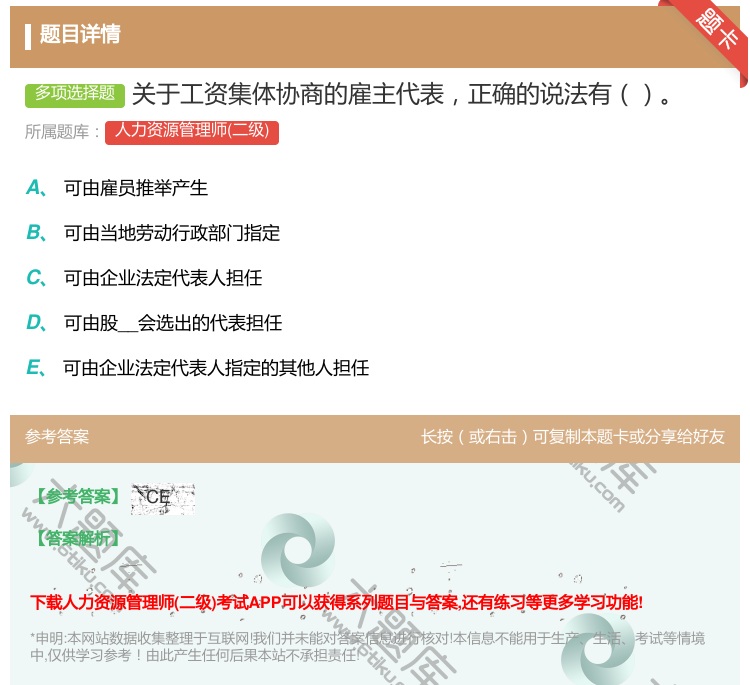Click the 参考答案 section header
The height and width of the screenshot is (685, 750).
(x=57, y=437)
